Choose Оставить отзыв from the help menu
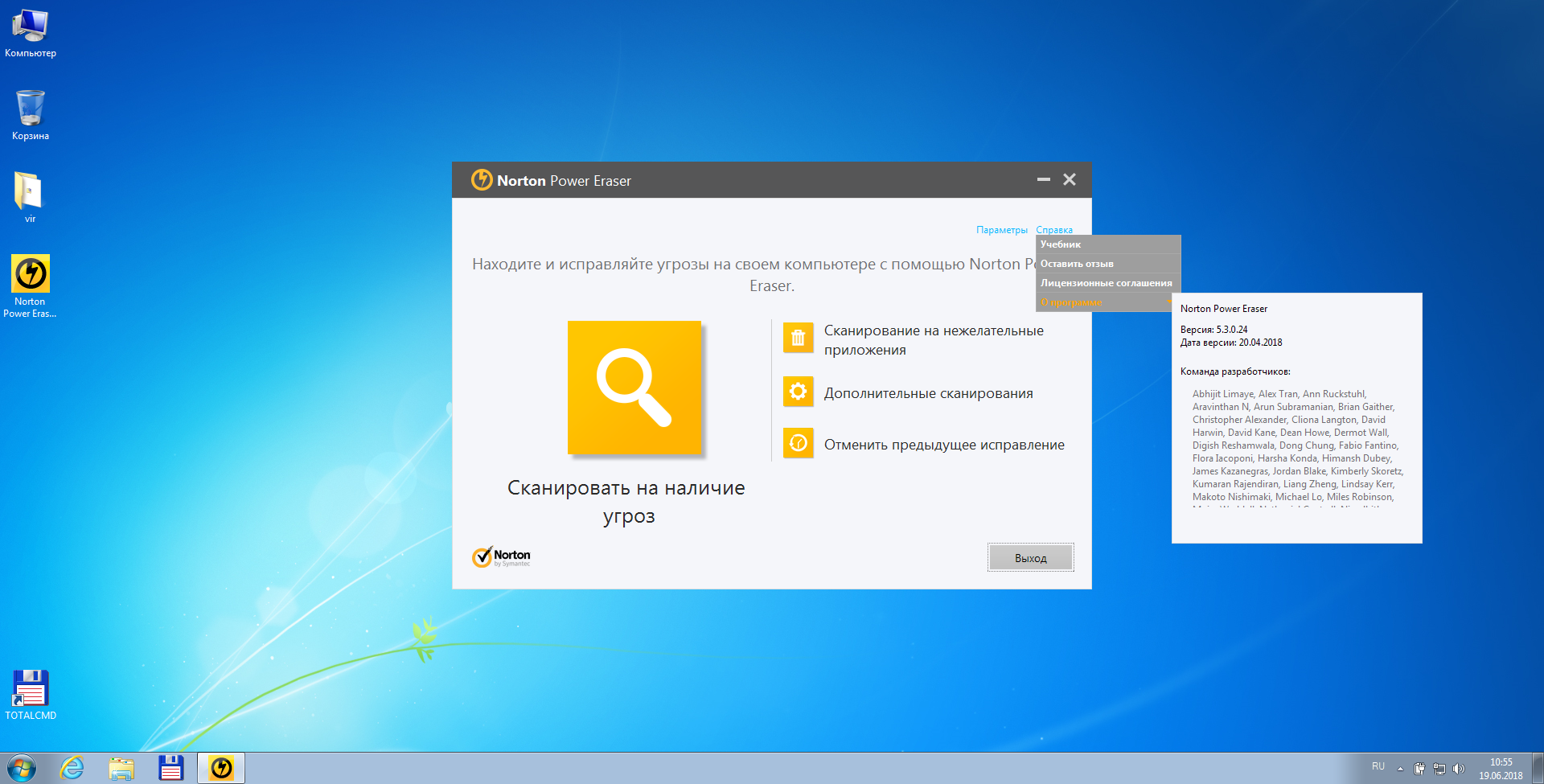Screen dimensions: 1544x784 pos(1108,264)
